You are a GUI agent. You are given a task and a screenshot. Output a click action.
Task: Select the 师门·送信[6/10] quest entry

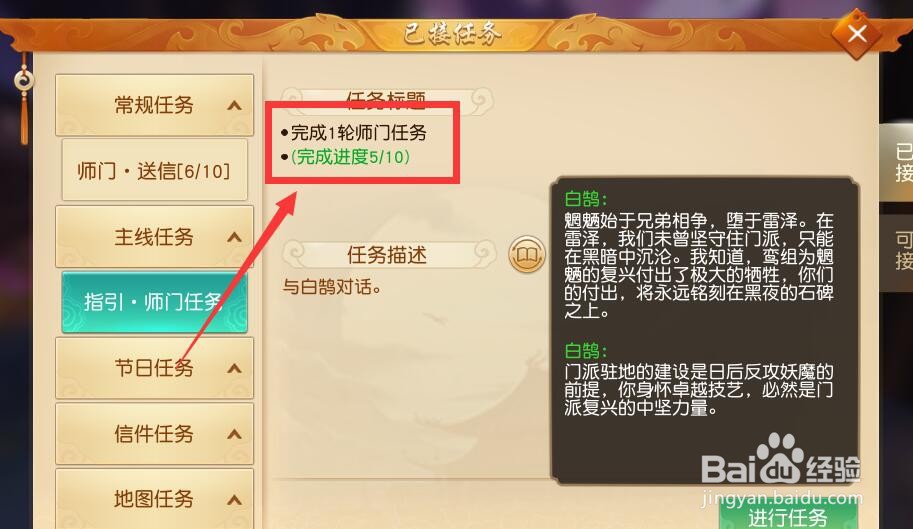(x=154, y=171)
